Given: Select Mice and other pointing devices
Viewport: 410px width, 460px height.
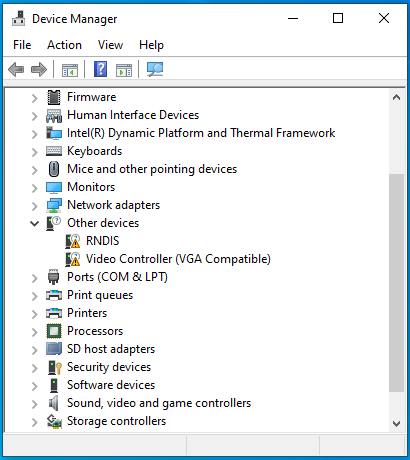Looking at the screenshot, I should pyautogui.click(x=152, y=169).
